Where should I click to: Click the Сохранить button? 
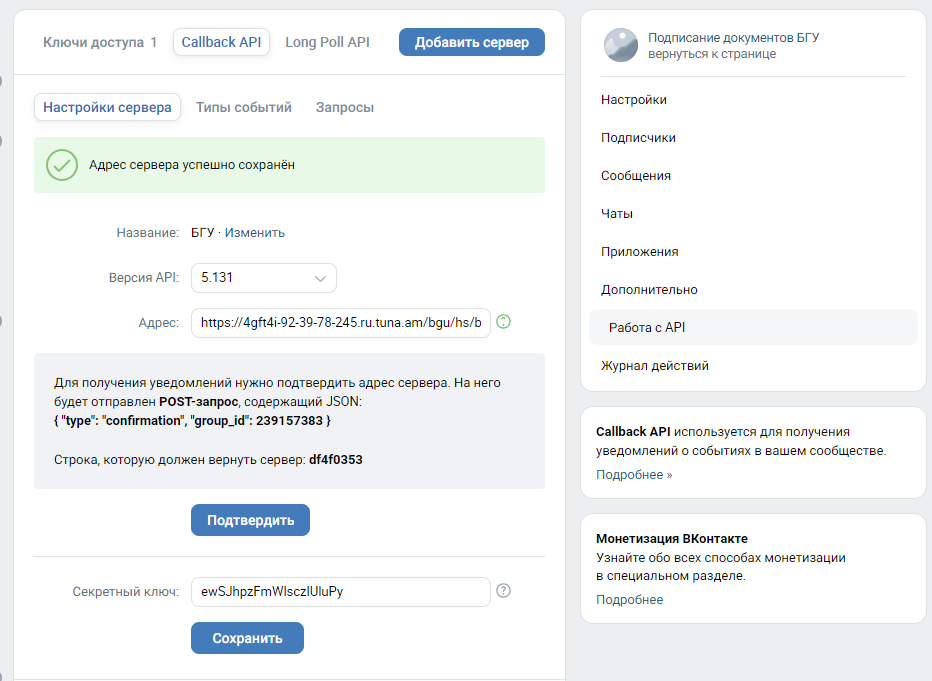[x=247, y=638]
